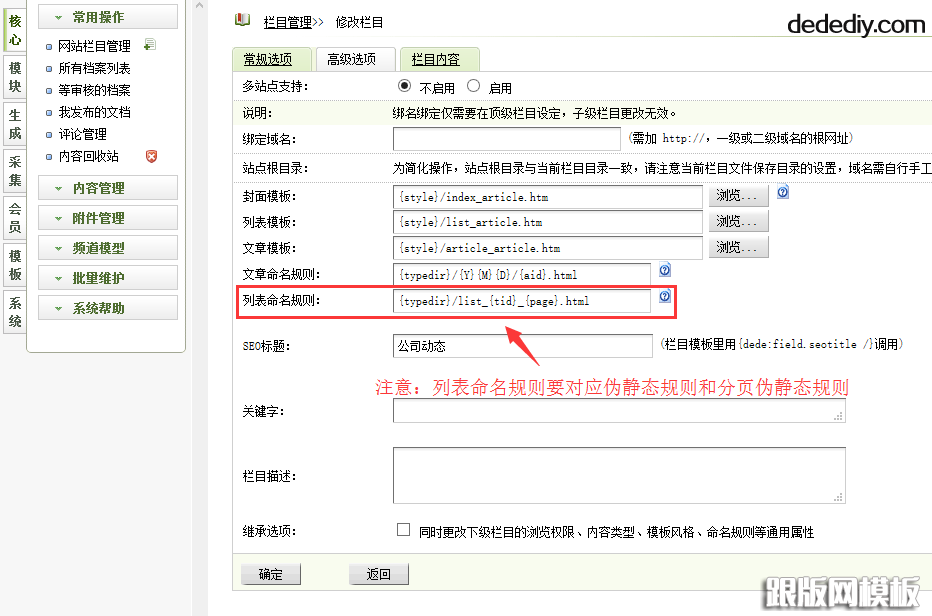932x616 pixels.
Task: Click the green icon beside 网站栏目管理
Action: tap(149, 45)
